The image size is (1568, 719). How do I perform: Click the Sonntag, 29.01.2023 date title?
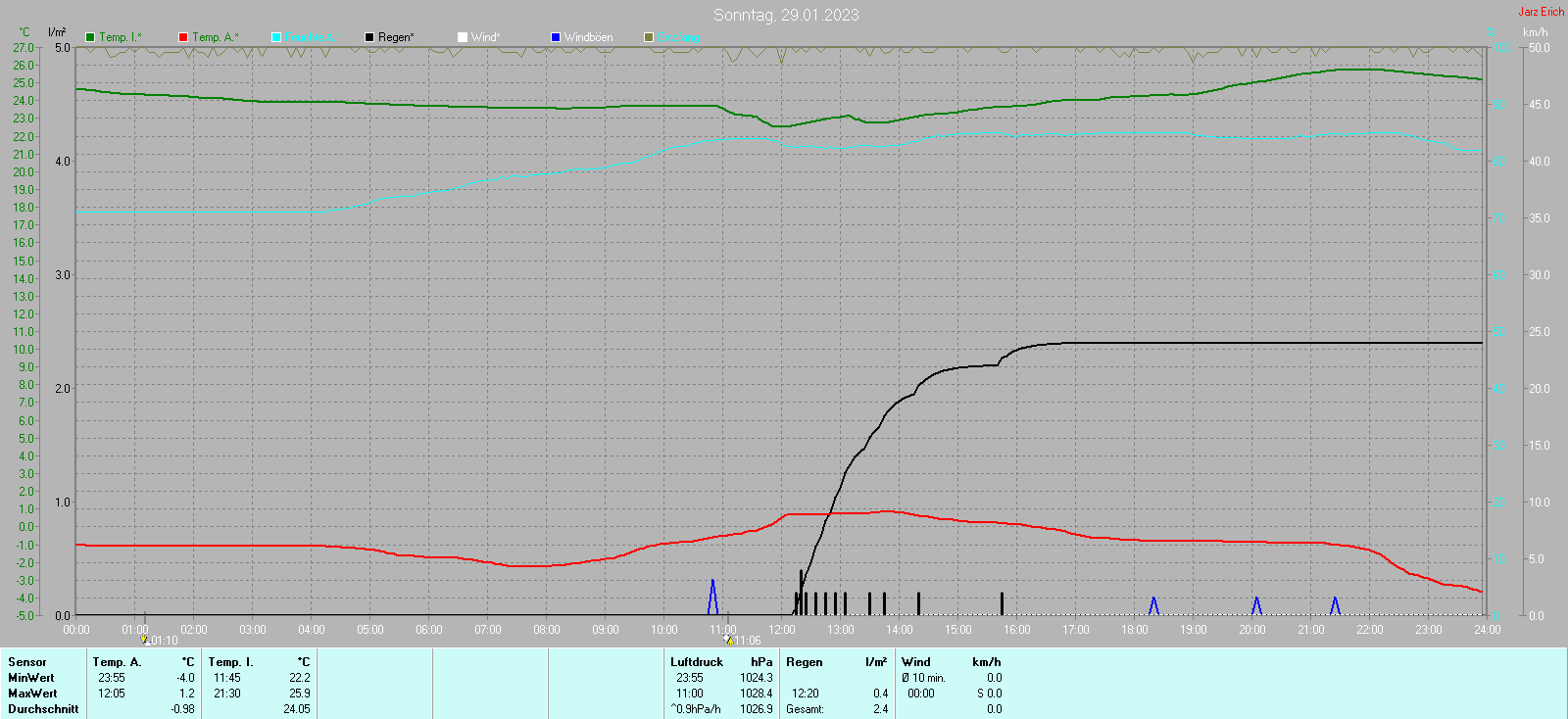786,15
